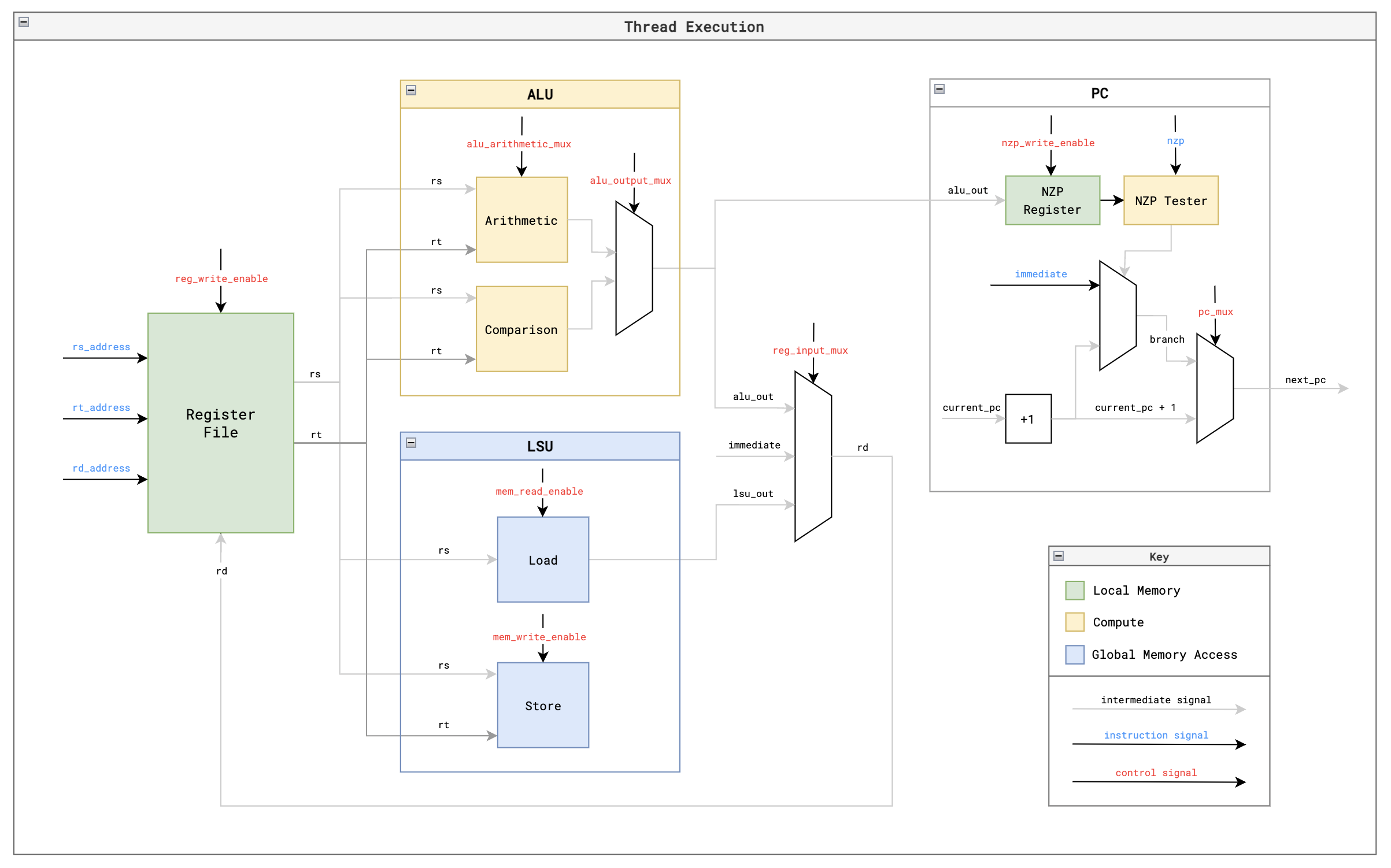
Task: Collapse the Key legend box
Action: (1059, 556)
